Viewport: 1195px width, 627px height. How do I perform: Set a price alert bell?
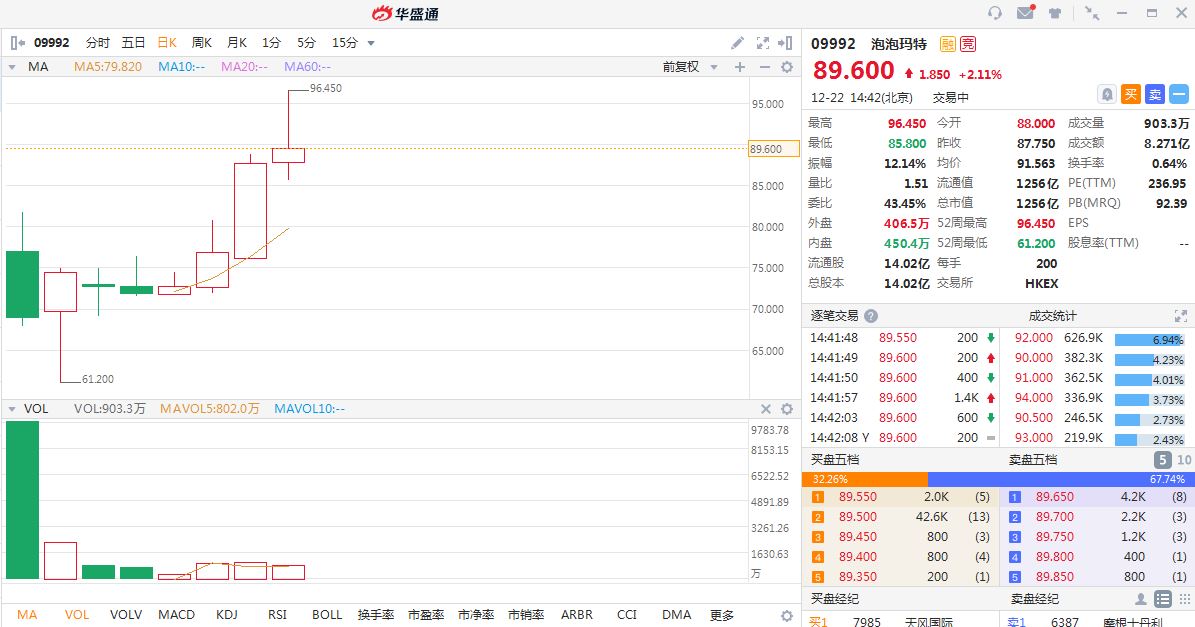1107,94
